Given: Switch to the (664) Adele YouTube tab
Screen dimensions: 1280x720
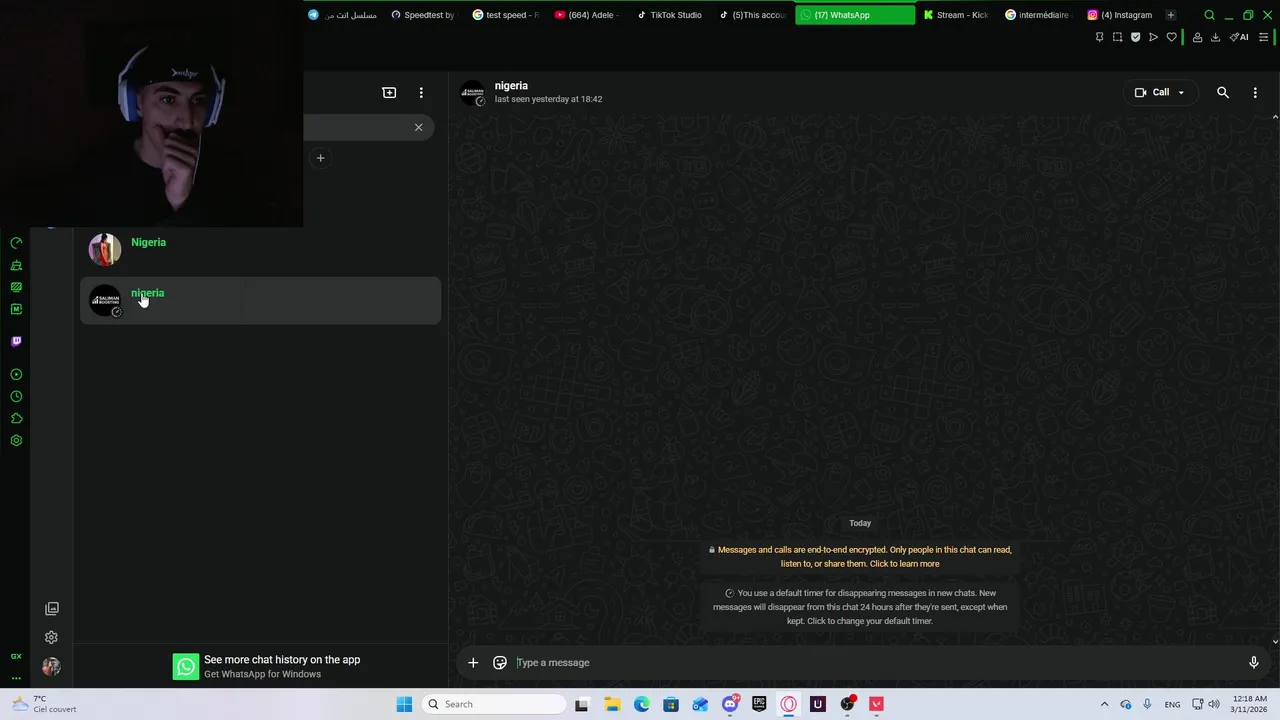Looking at the screenshot, I should pyautogui.click(x=587, y=15).
